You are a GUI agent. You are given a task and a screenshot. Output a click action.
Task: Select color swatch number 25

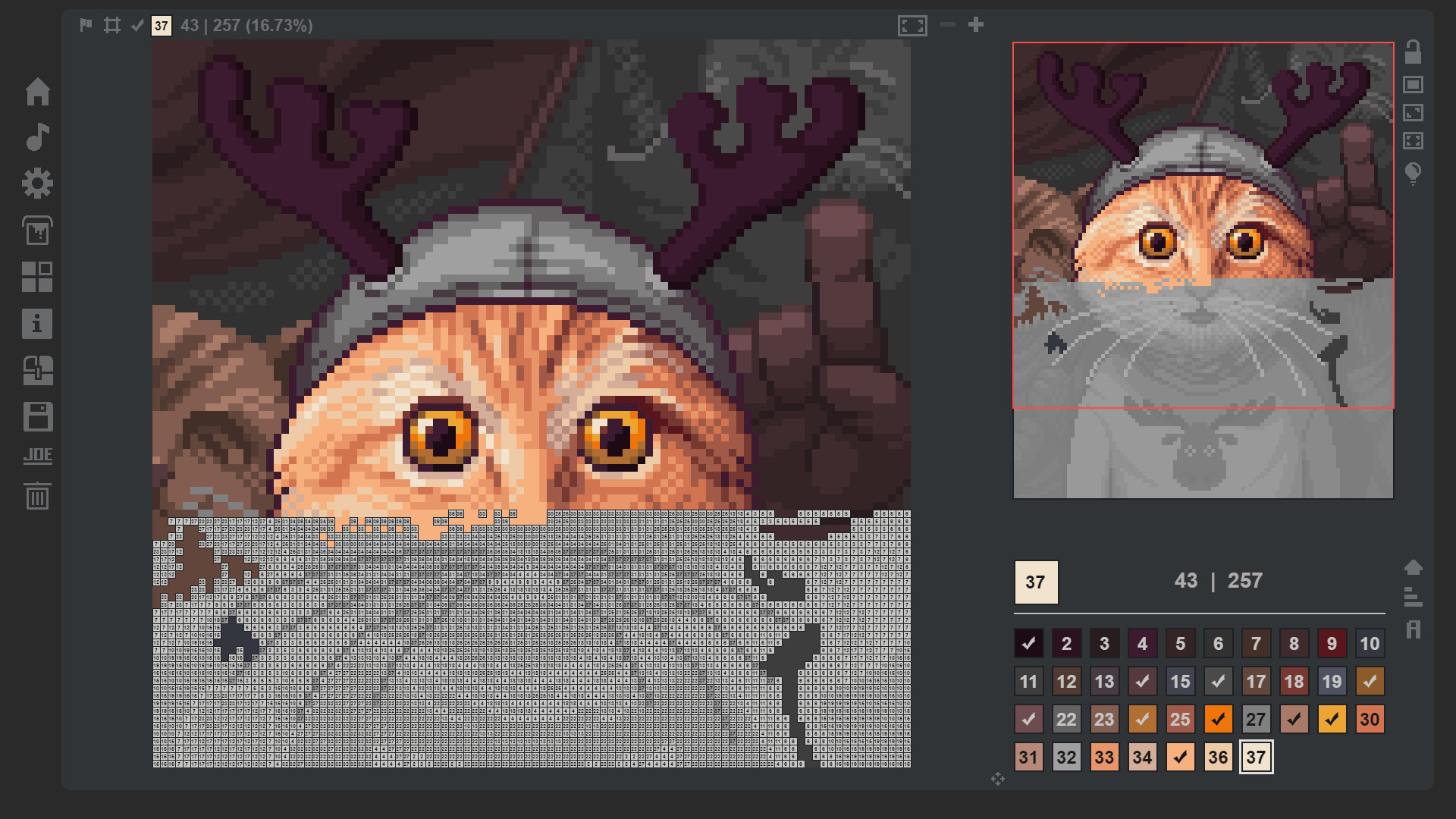(1180, 719)
